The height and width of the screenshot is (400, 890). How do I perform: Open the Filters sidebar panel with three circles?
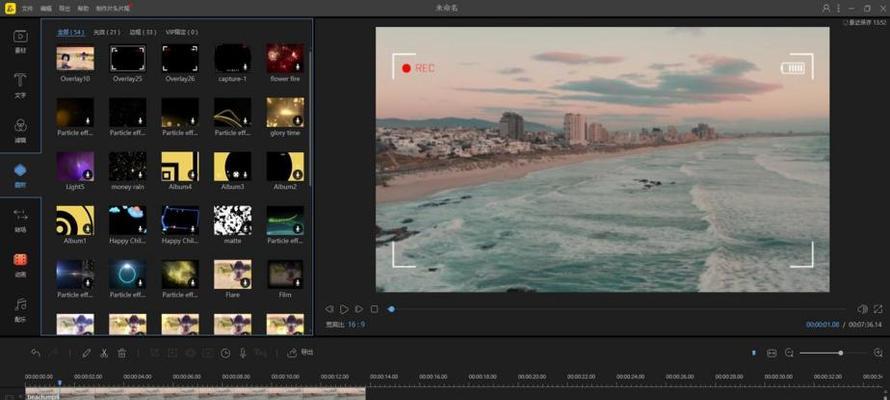pos(20,130)
